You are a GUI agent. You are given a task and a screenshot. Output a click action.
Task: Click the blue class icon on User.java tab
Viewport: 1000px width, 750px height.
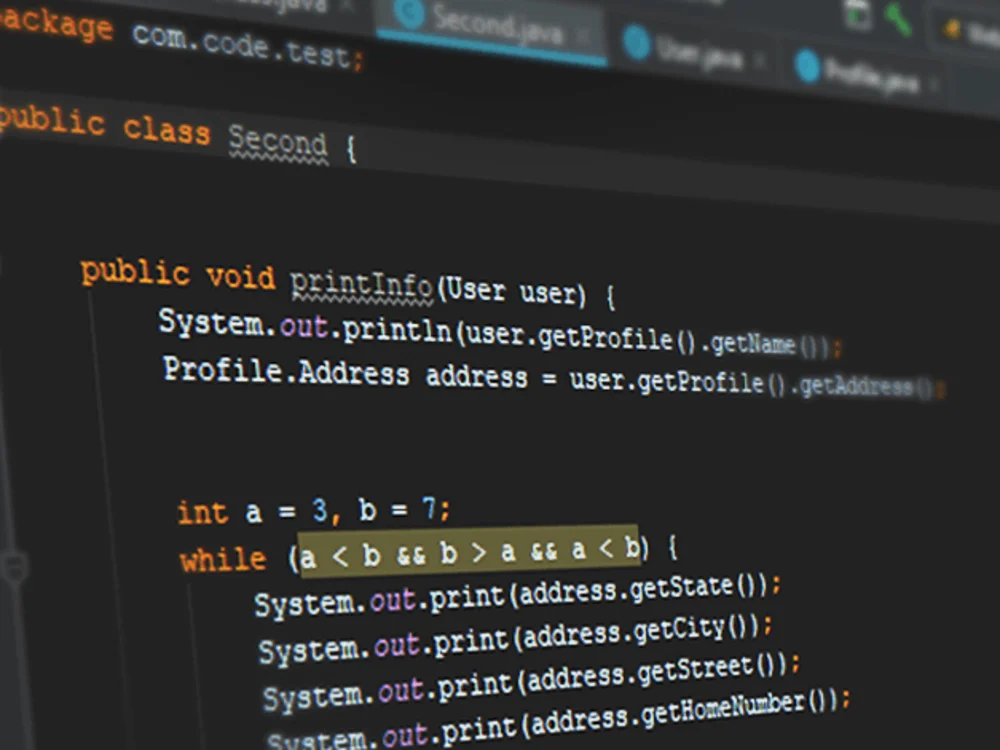pyautogui.click(x=636, y=44)
